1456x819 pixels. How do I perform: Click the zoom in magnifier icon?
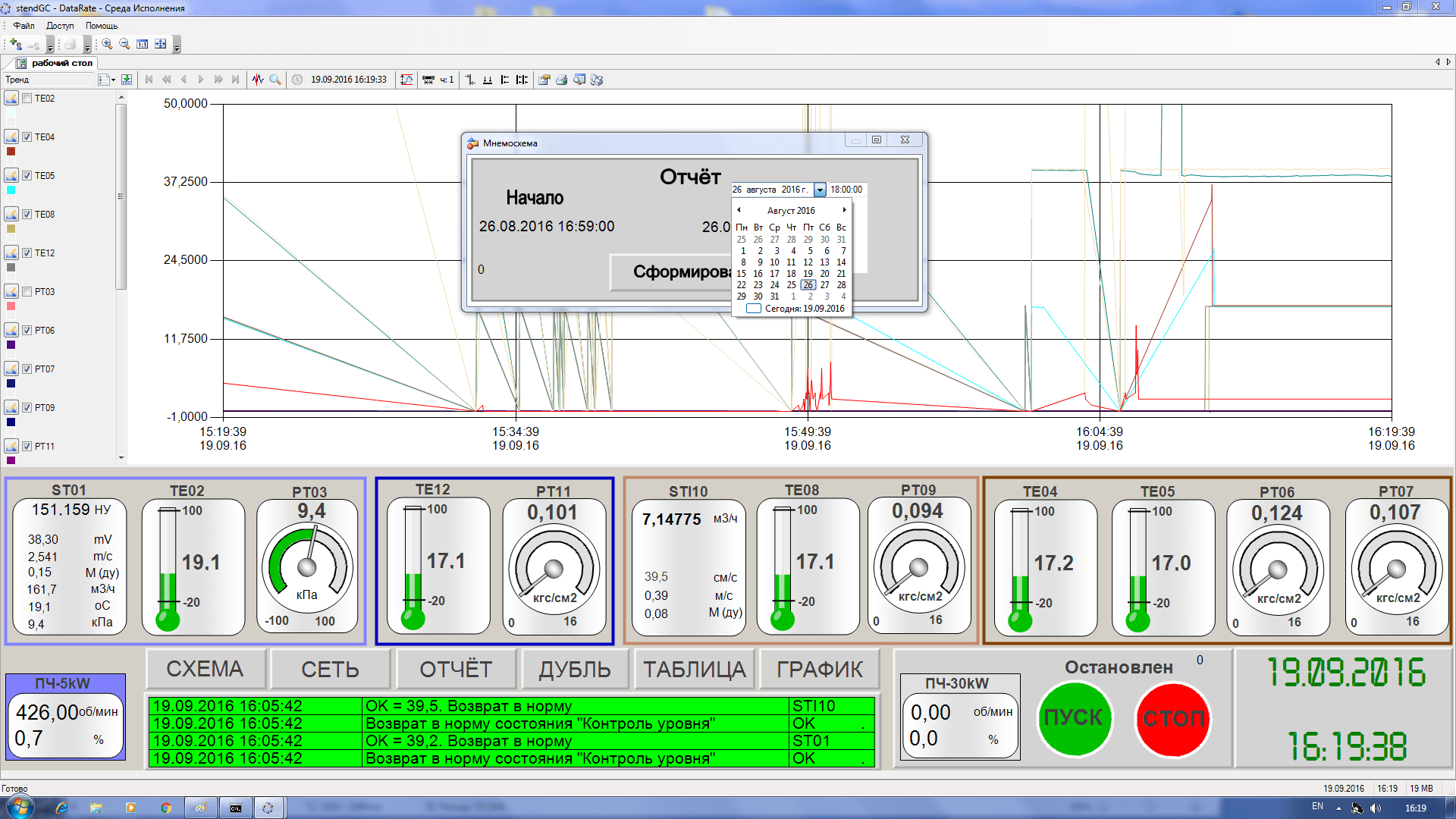(107, 44)
